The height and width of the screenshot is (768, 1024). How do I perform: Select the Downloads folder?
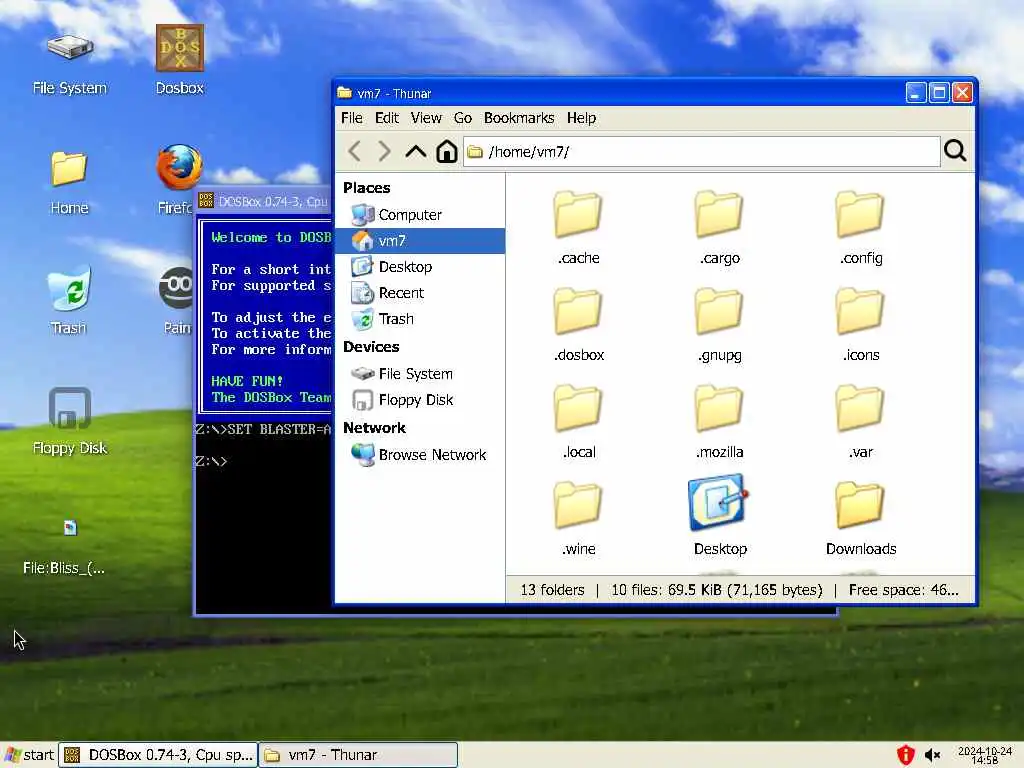click(x=861, y=519)
